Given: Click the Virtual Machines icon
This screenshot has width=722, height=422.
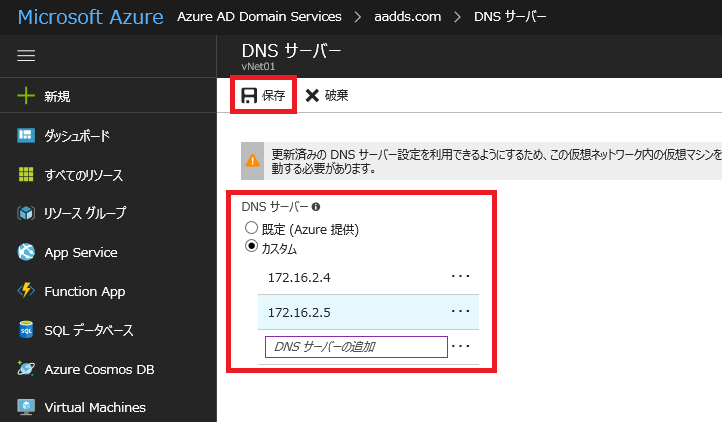Looking at the screenshot, I should click(x=27, y=407).
